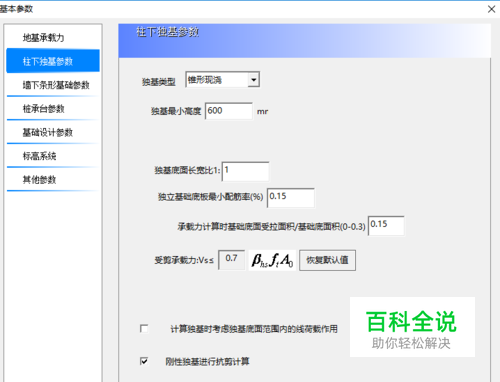Open the 地基承载力 settings page
This screenshot has width=500, height=382.
pos(43,38)
